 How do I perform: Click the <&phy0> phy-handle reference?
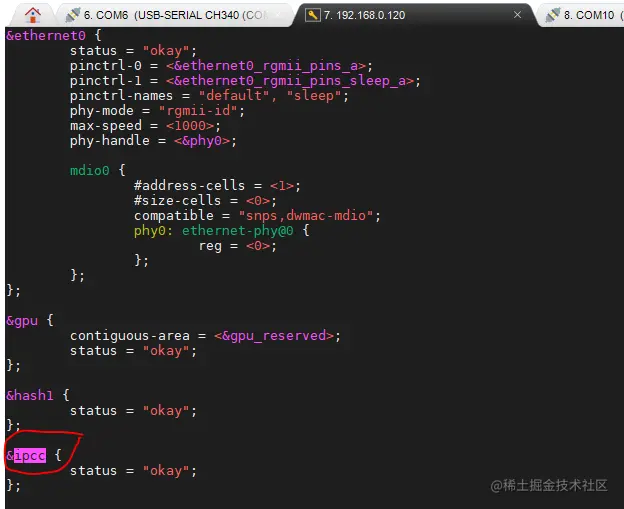tap(202, 141)
